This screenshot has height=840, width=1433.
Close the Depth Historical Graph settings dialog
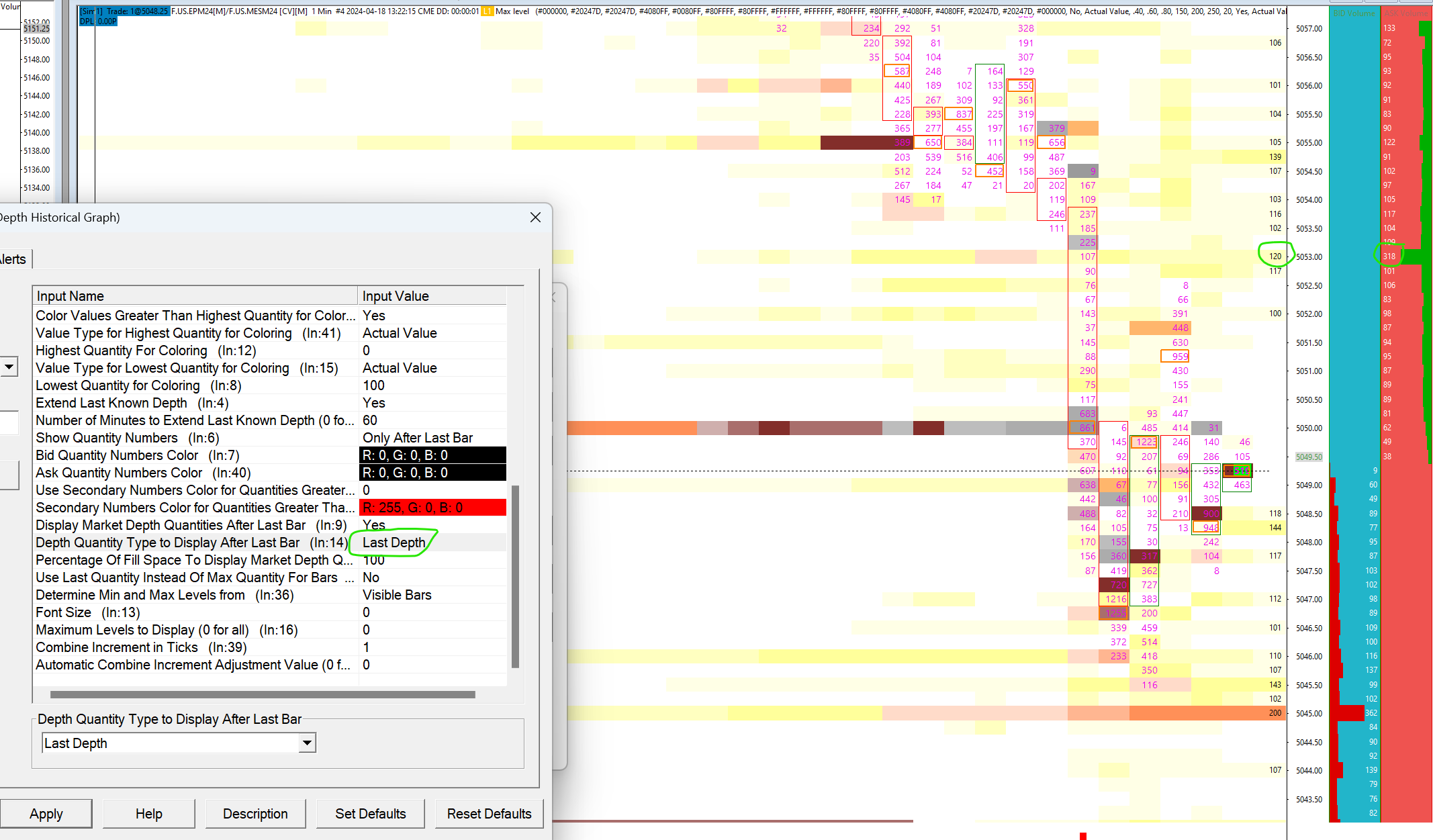tap(535, 218)
